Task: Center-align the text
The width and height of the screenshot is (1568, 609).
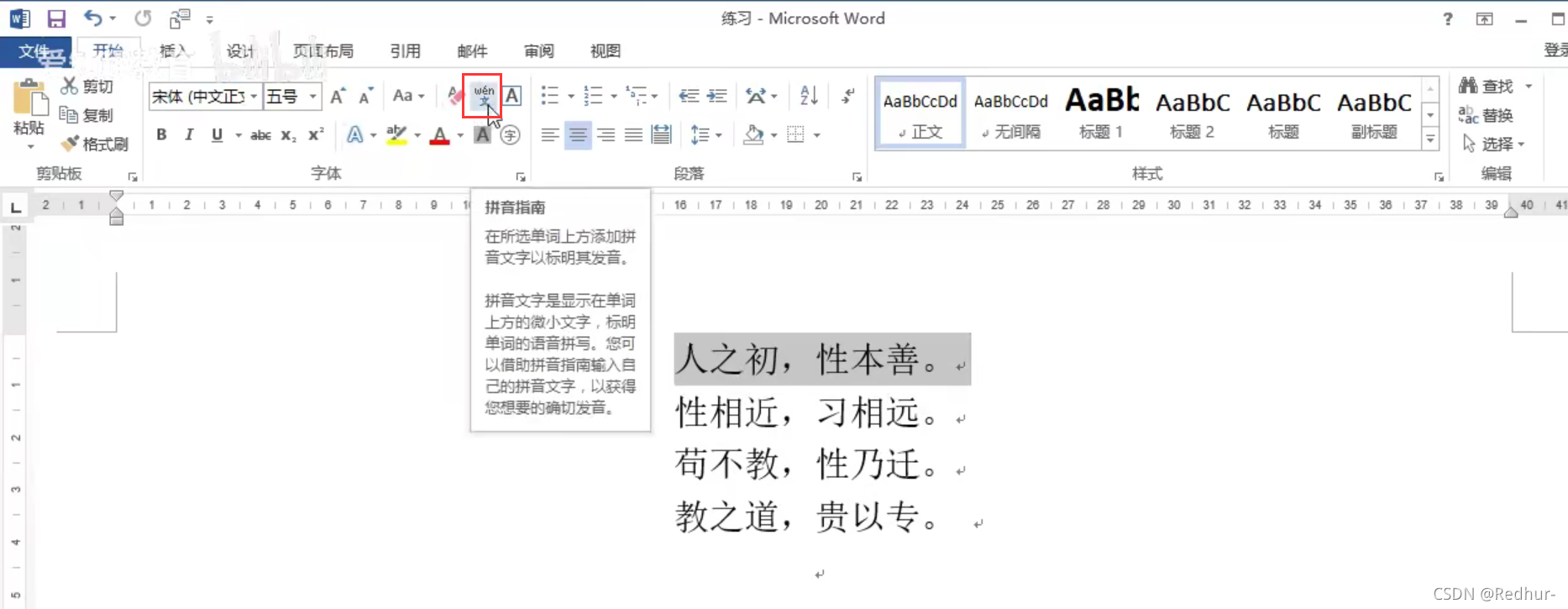Action: 577,134
